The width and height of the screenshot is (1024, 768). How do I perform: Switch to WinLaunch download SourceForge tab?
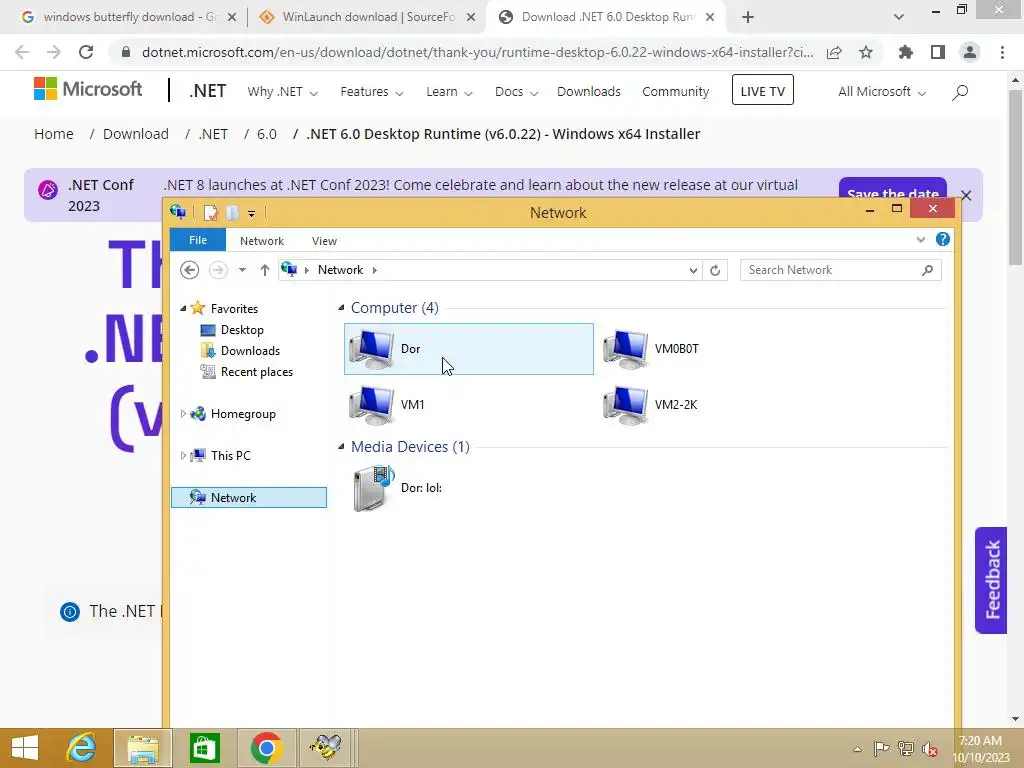pos(366,17)
